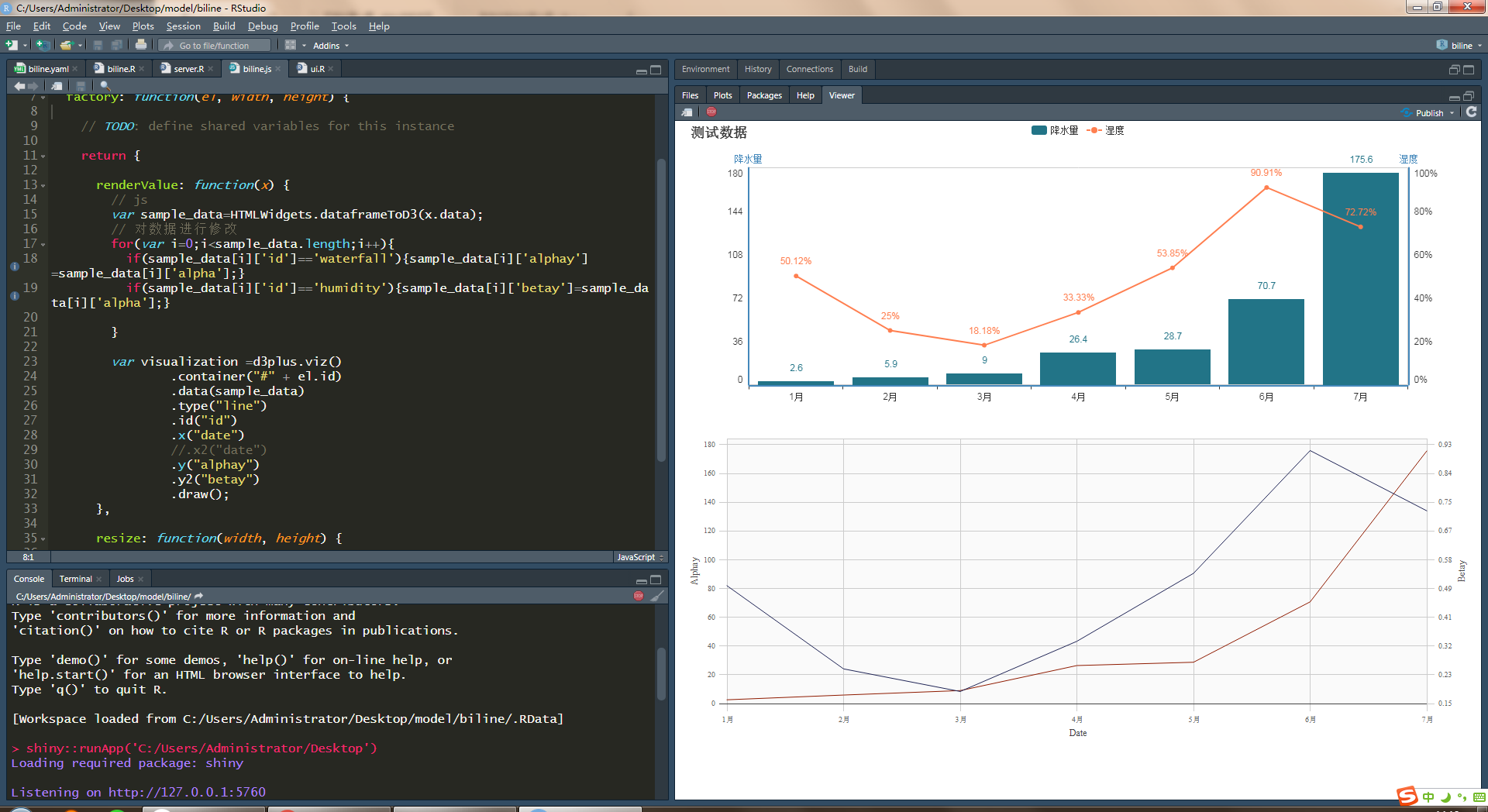
Task: Open the Session menu
Action: 183,26
